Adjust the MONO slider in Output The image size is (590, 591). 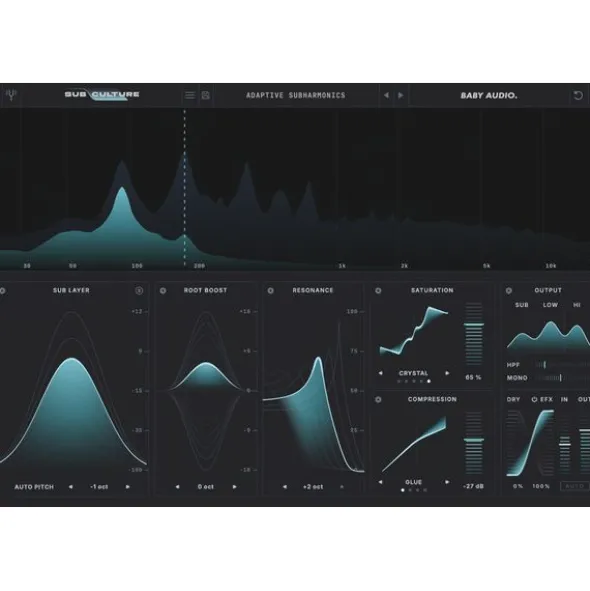562,378
